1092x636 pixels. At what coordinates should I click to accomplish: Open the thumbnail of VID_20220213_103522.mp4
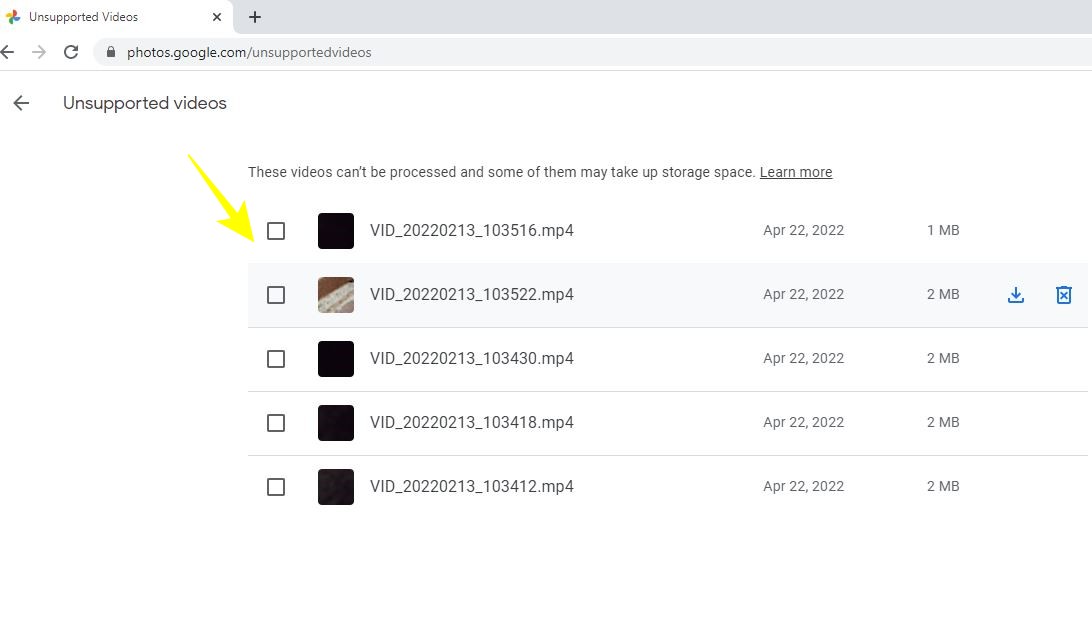[x=335, y=295]
